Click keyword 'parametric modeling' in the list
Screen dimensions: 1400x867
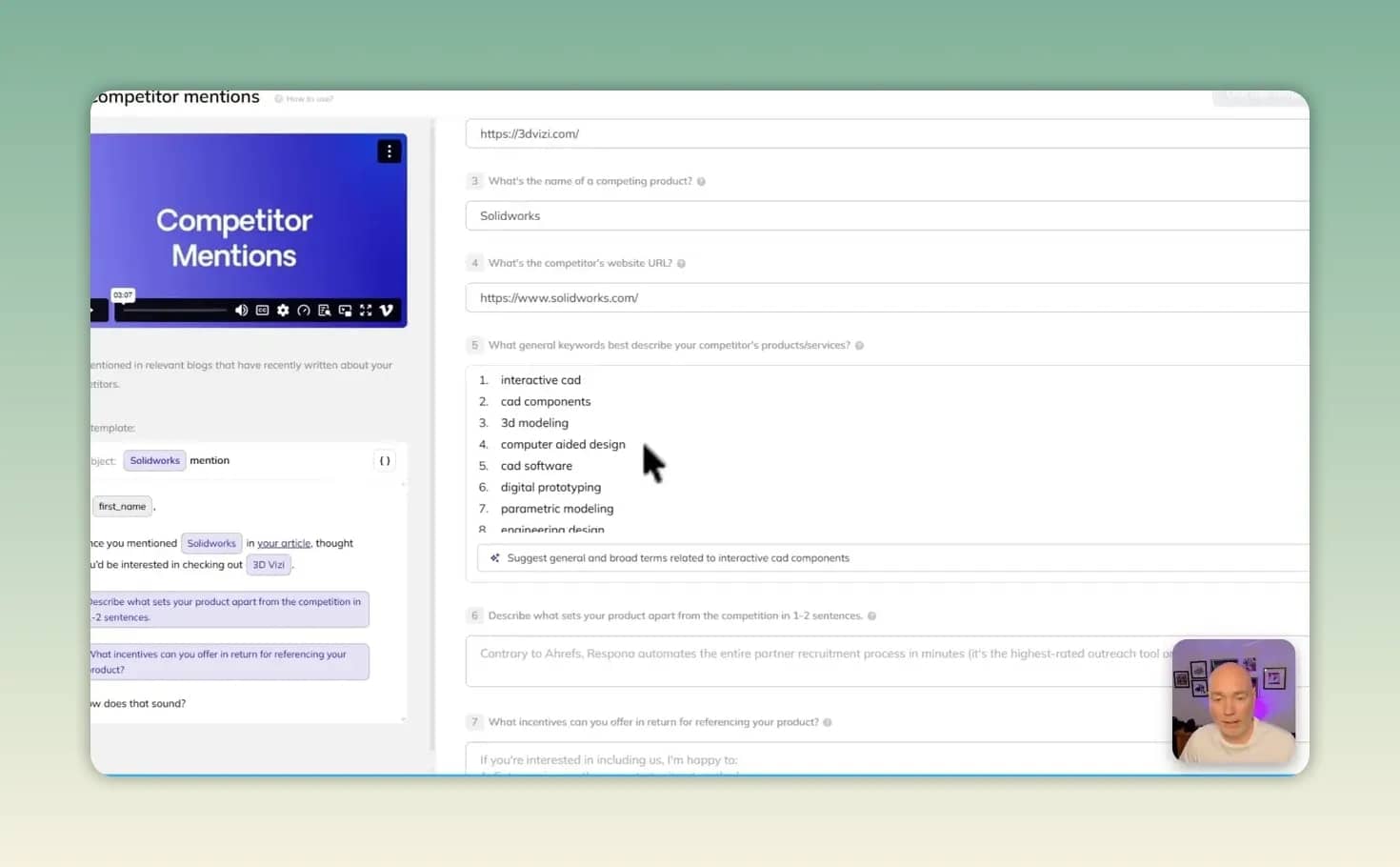pos(557,509)
